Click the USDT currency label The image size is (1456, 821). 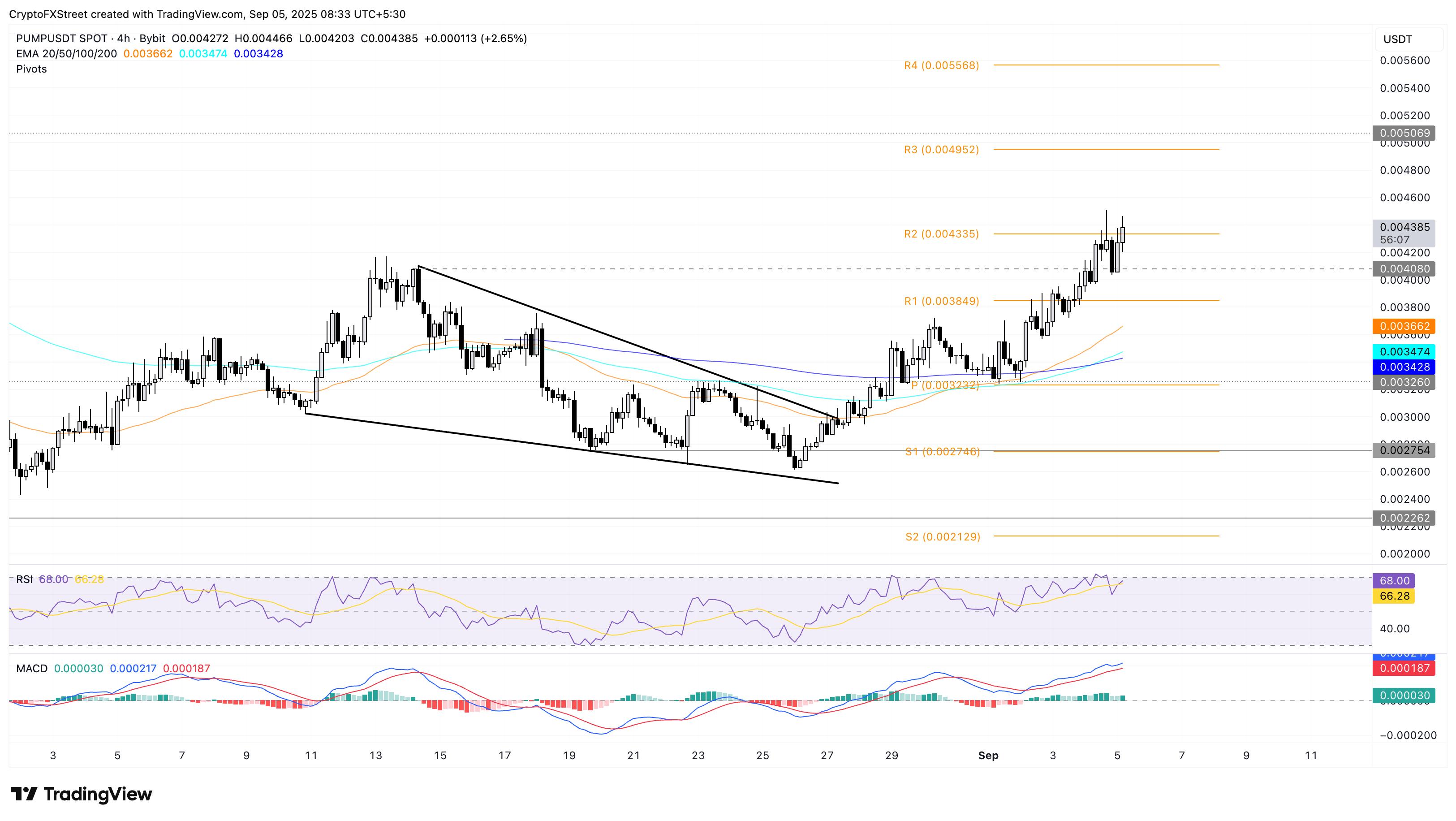pyautogui.click(x=1397, y=39)
